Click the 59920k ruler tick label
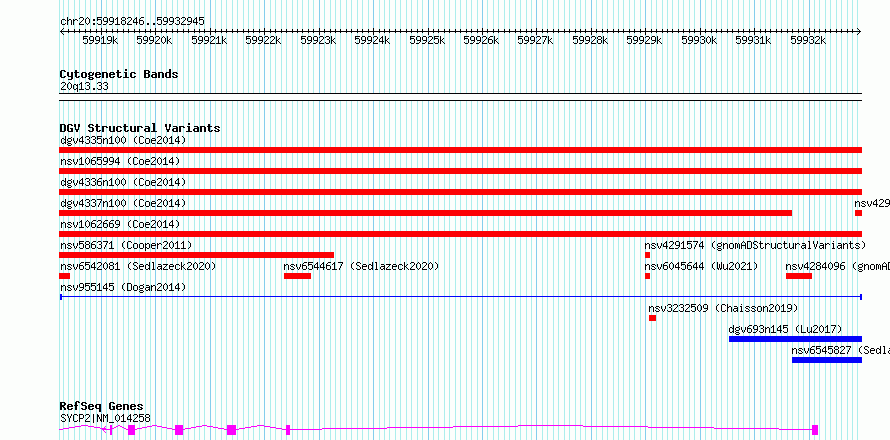Viewport: 890px width, 440px height. coord(155,40)
